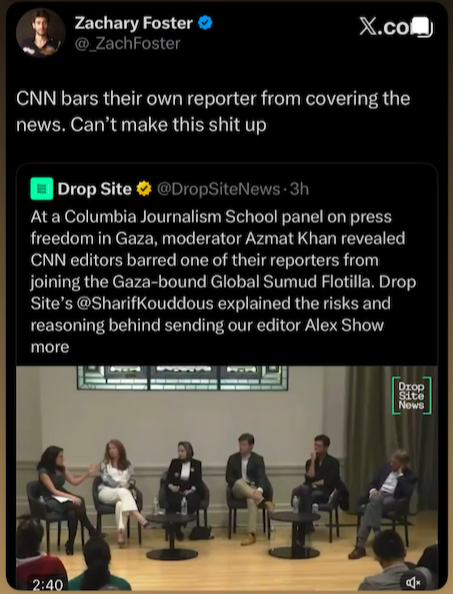Unmute the video with the speaker icon

tap(413, 582)
